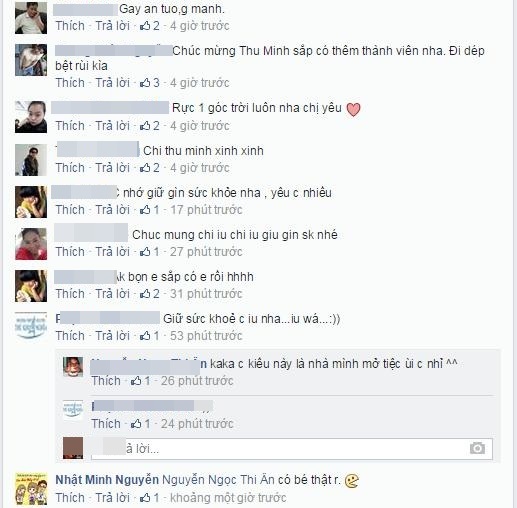Click Thích under 'Rực 1 góc trời' comment
Screen dimensions: 517x508
coord(70,126)
